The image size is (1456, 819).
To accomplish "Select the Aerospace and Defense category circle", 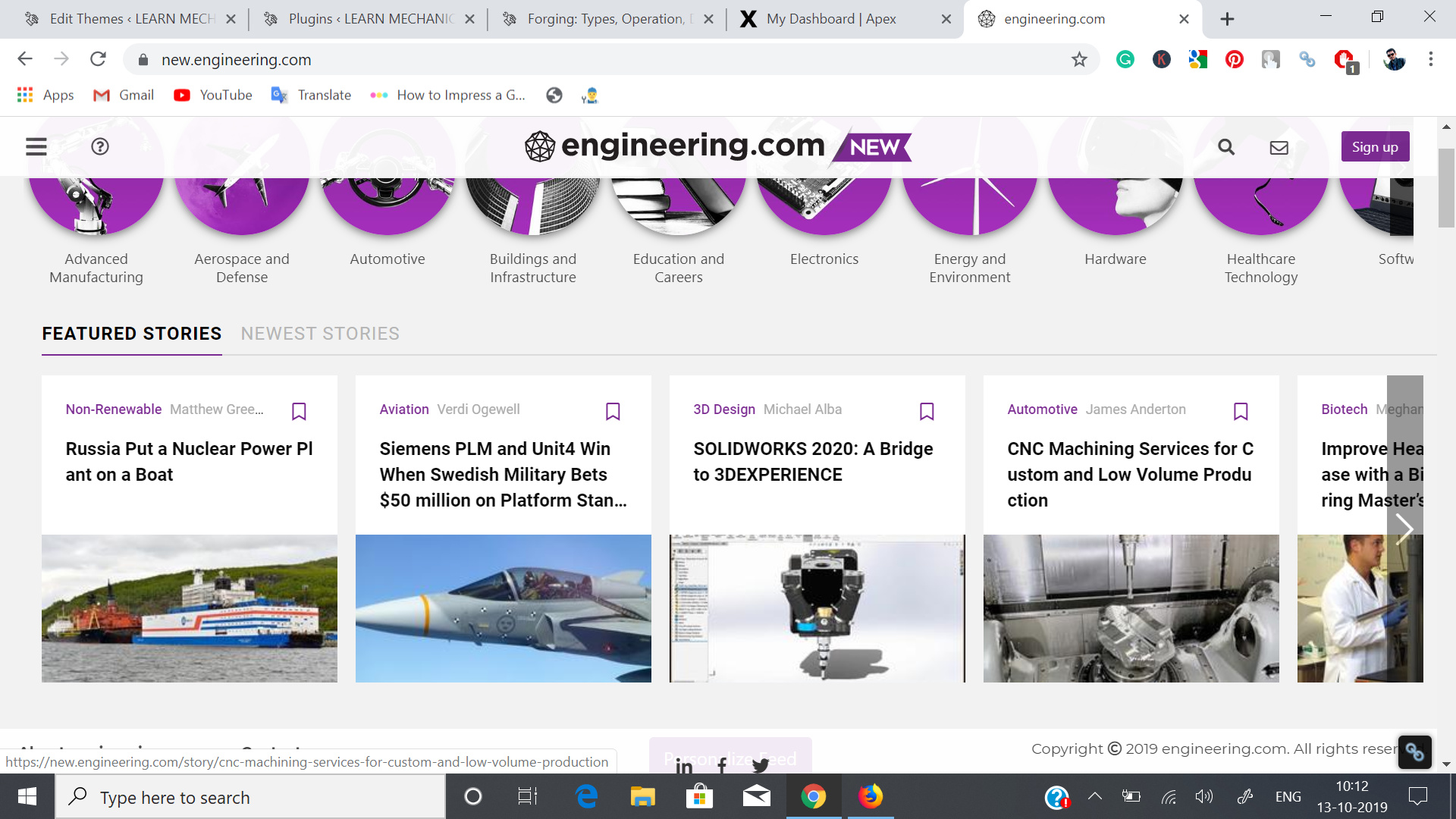I will point(242,205).
